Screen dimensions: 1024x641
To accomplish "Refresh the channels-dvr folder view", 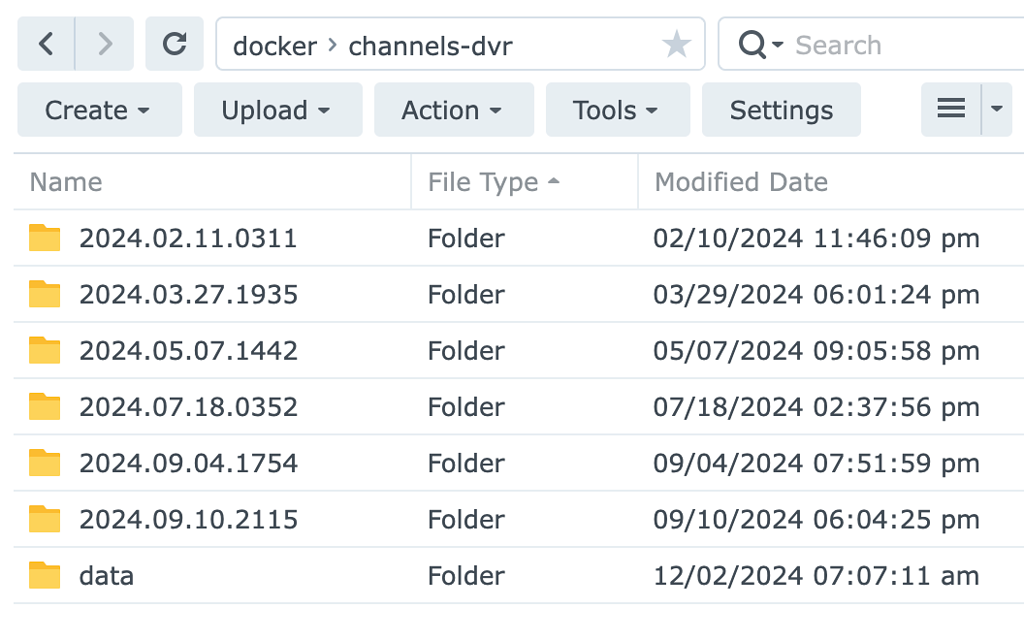I will tap(174, 44).
